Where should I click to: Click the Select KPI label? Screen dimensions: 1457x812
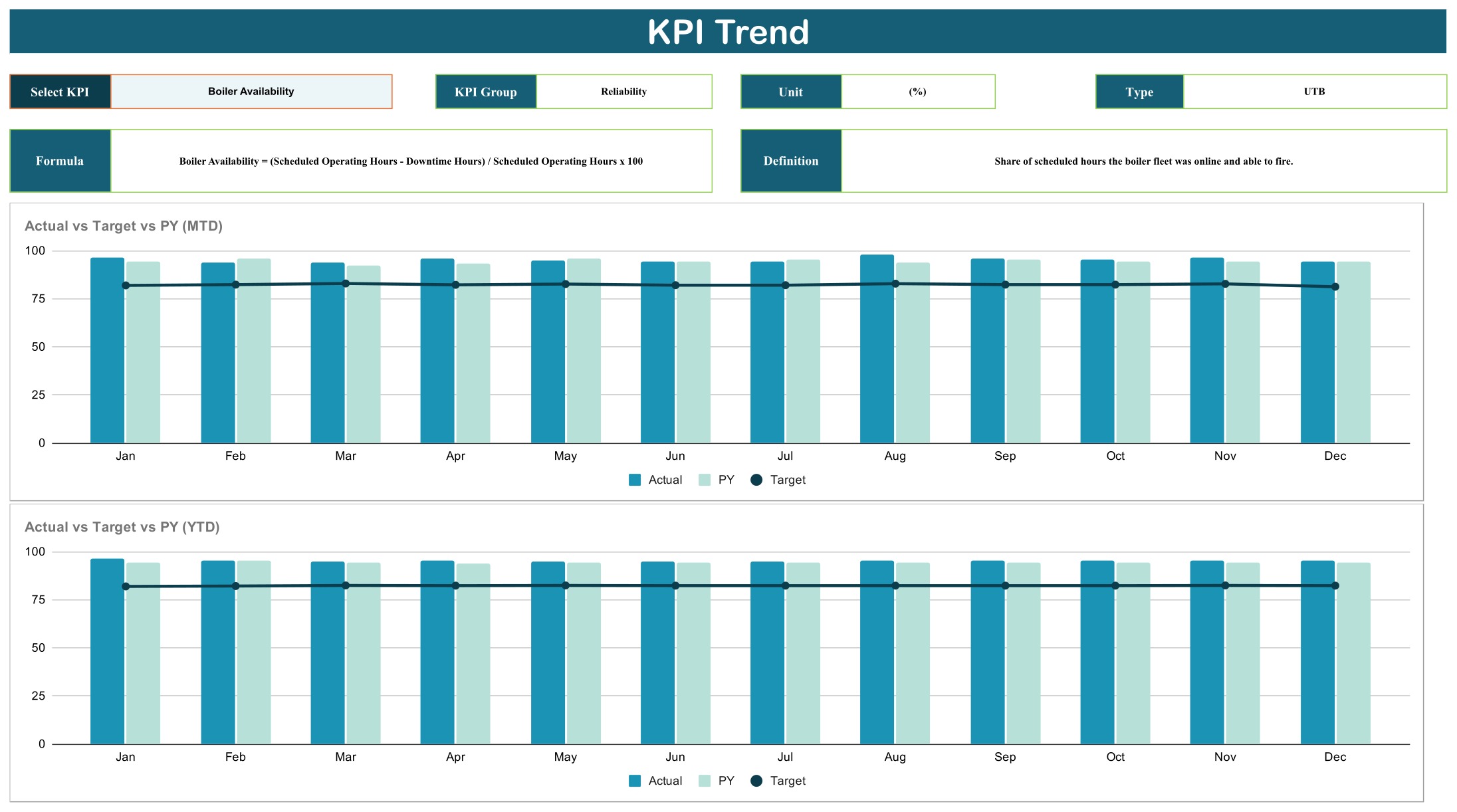[x=60, y=92]
